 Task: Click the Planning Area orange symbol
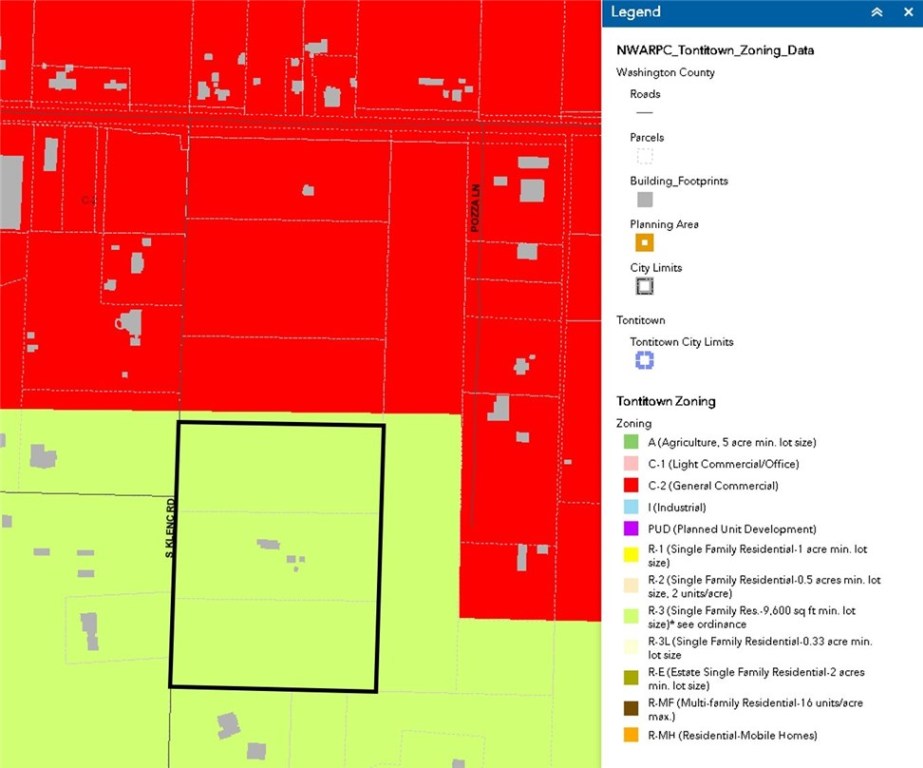[x=643, y=242]
